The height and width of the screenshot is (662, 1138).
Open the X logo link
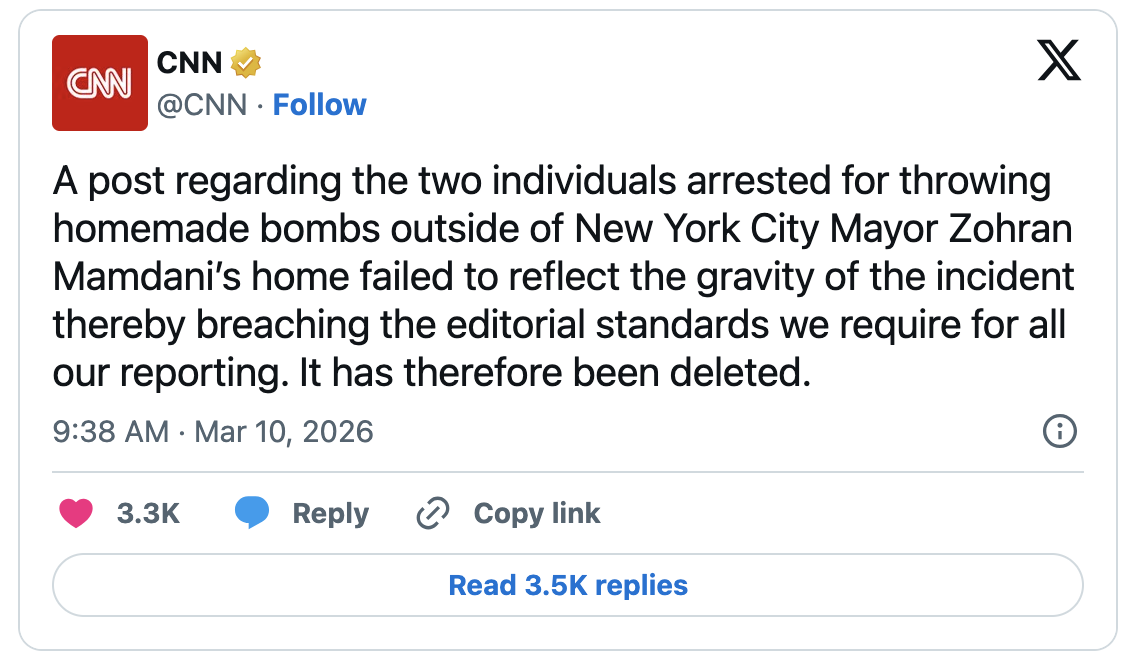click(1059, 62)
